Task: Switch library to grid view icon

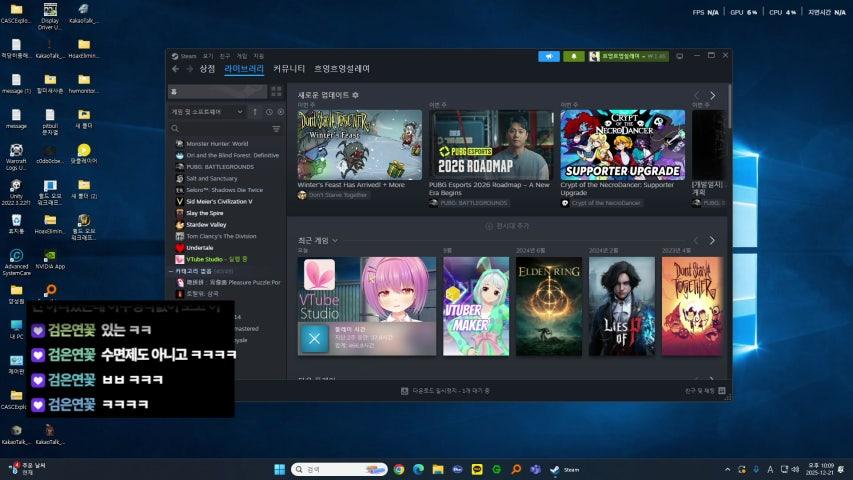Action: (x=276, y=91)
